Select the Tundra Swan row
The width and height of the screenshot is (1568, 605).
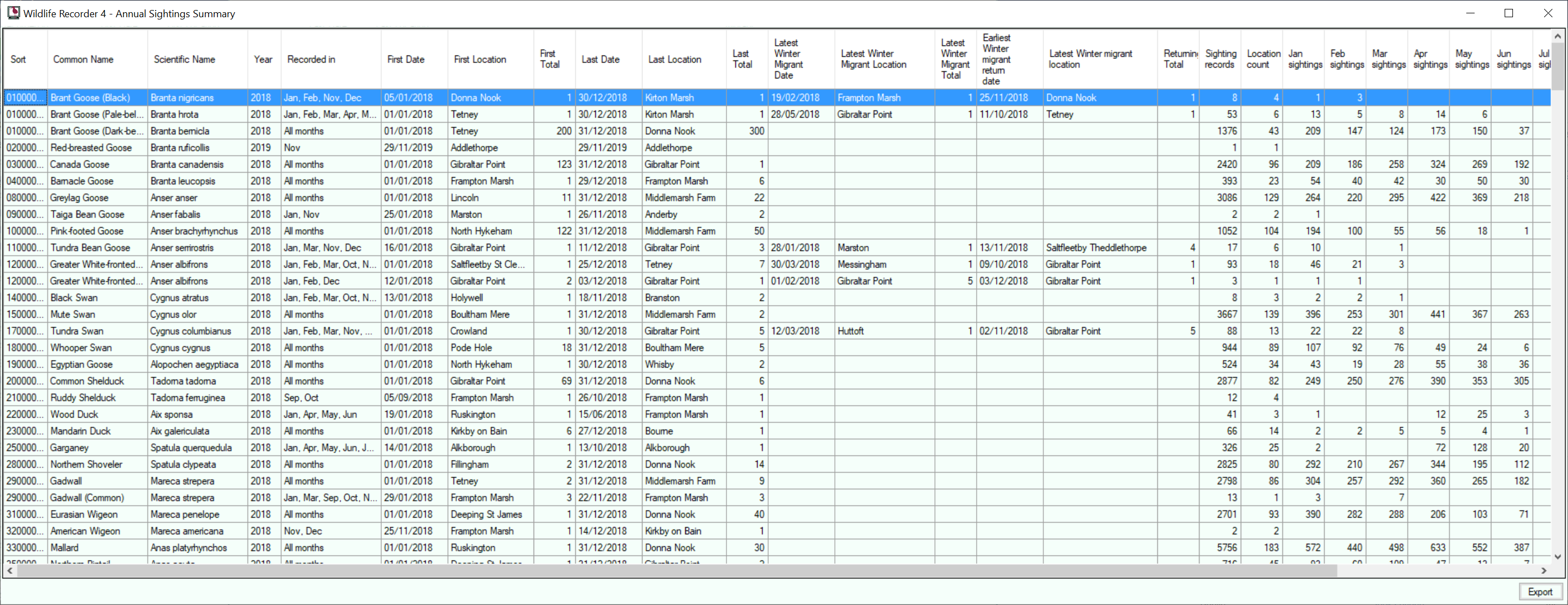click(777, 331)
